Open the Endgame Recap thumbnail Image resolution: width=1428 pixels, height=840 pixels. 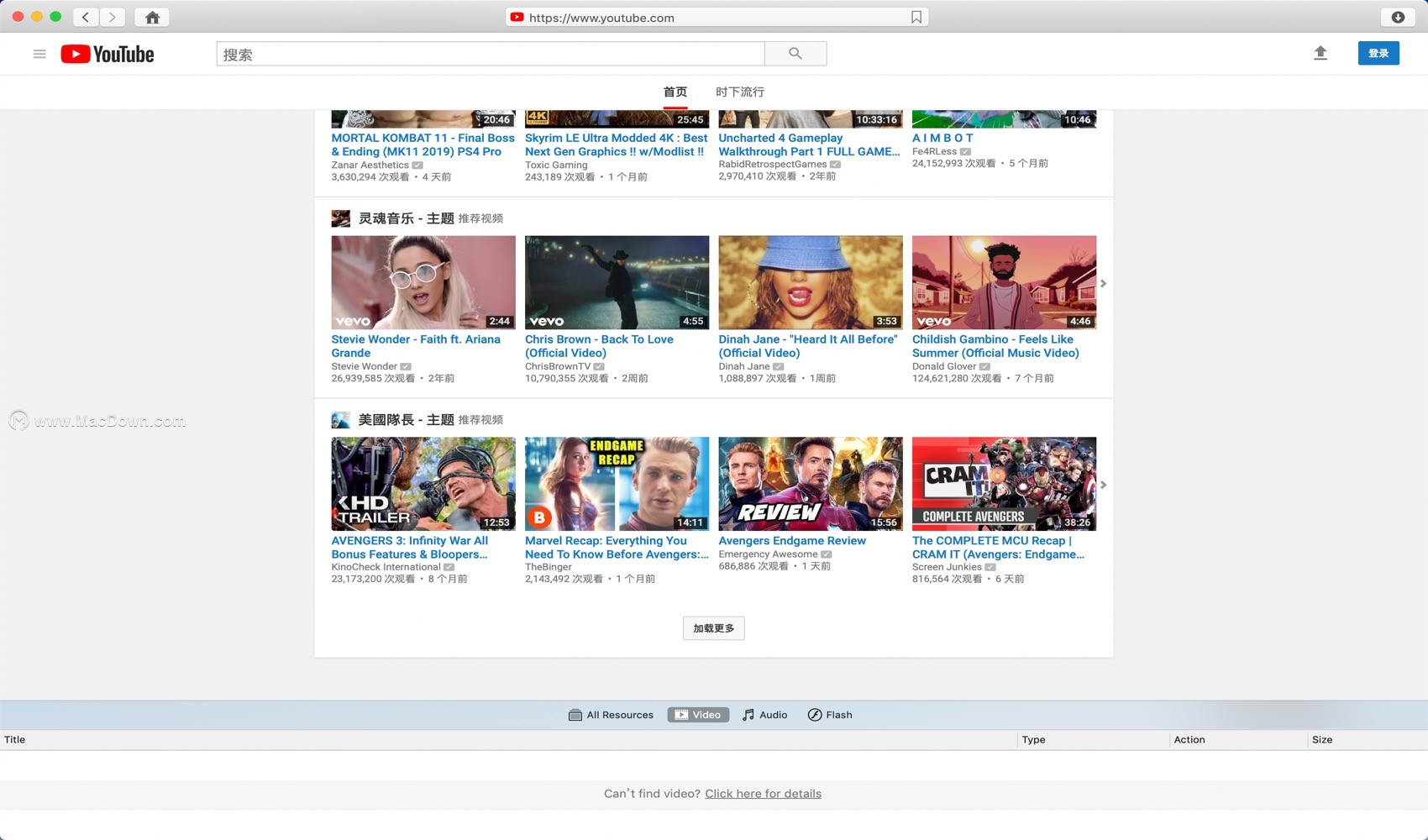(x=617, y=484)
